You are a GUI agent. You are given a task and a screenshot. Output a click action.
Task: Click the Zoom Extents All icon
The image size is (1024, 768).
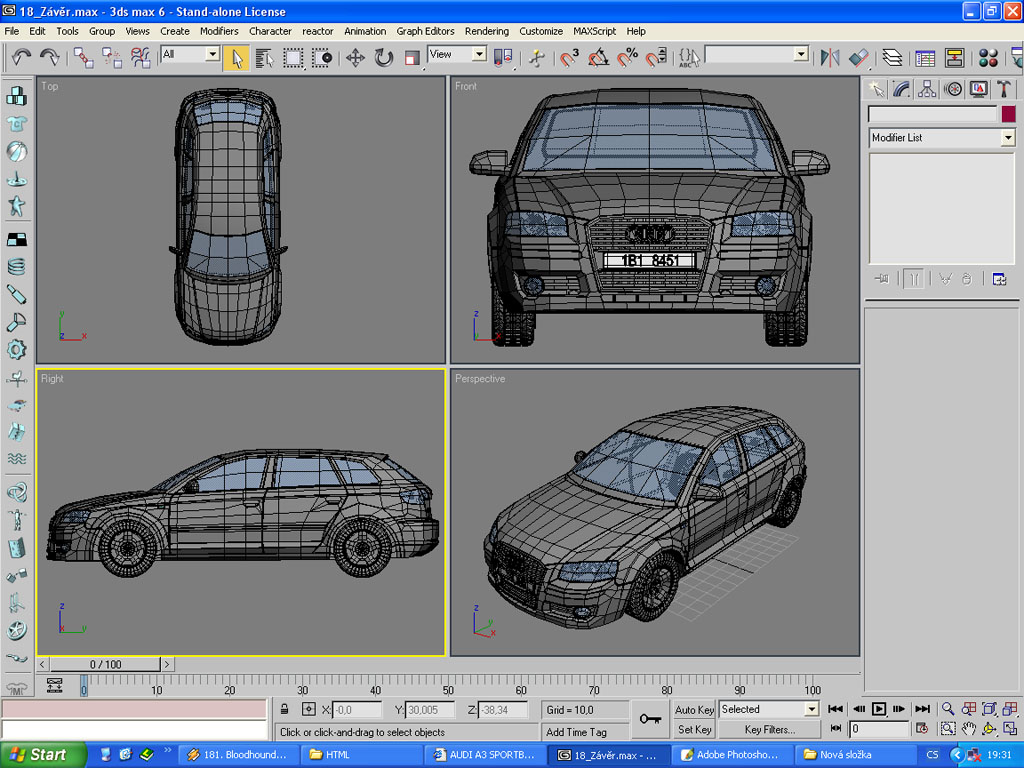[1010, 709]
